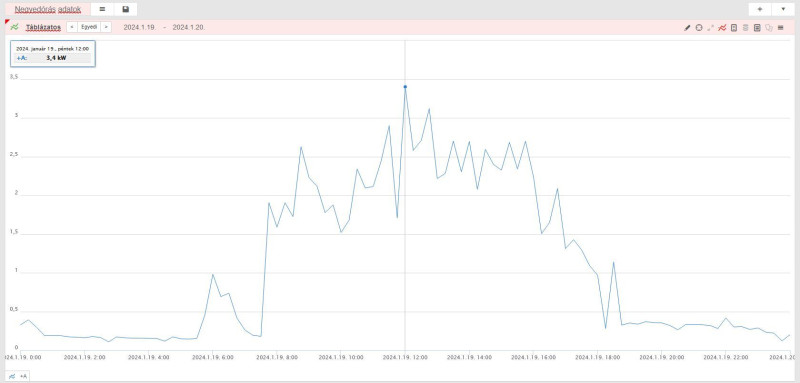The height and width of the screenshot is (383, 800).
Task: Open the hamburger menu beside Negyedórás adatok
Action: point(102,9)
